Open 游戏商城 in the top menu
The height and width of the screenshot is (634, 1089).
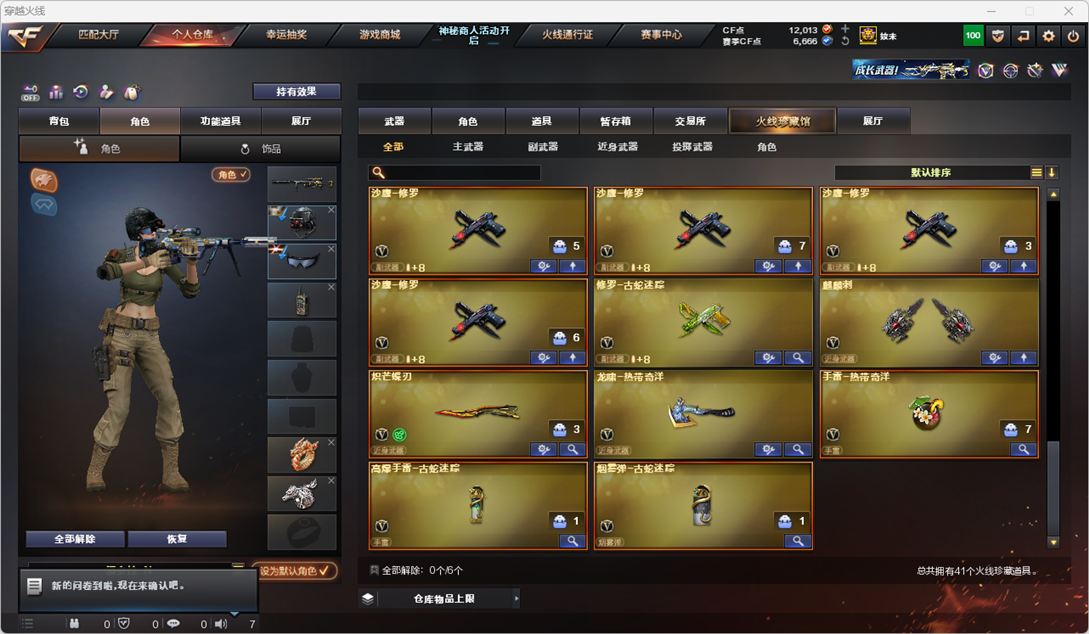click(379, 34)
